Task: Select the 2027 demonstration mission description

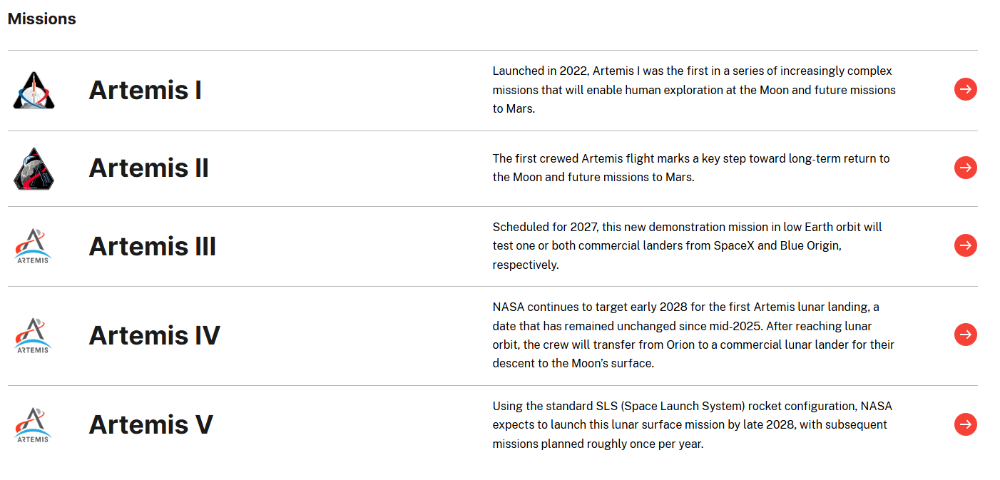Action: click(687, 246)
